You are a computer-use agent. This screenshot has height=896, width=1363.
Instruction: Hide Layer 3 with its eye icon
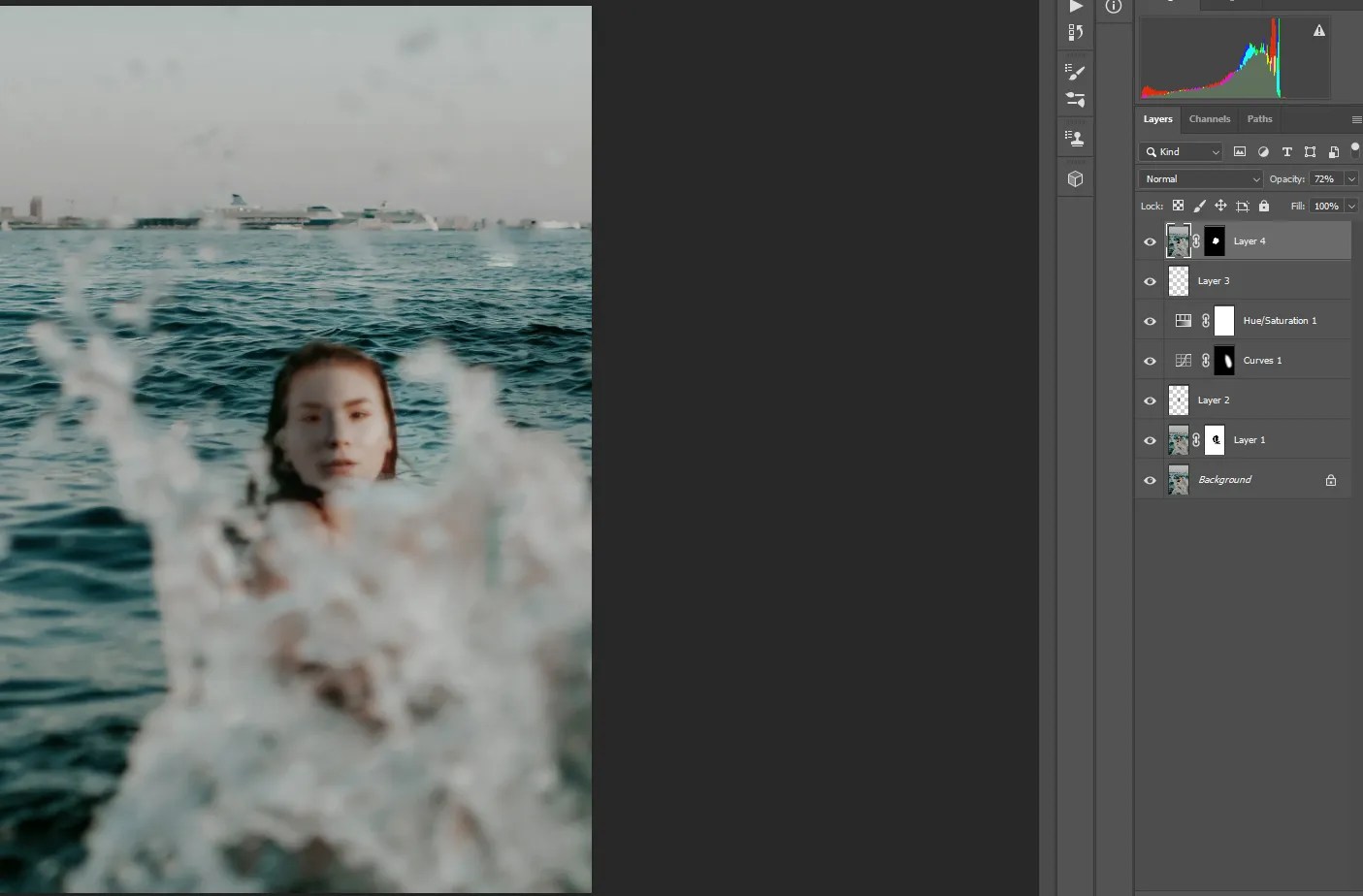1149,280
